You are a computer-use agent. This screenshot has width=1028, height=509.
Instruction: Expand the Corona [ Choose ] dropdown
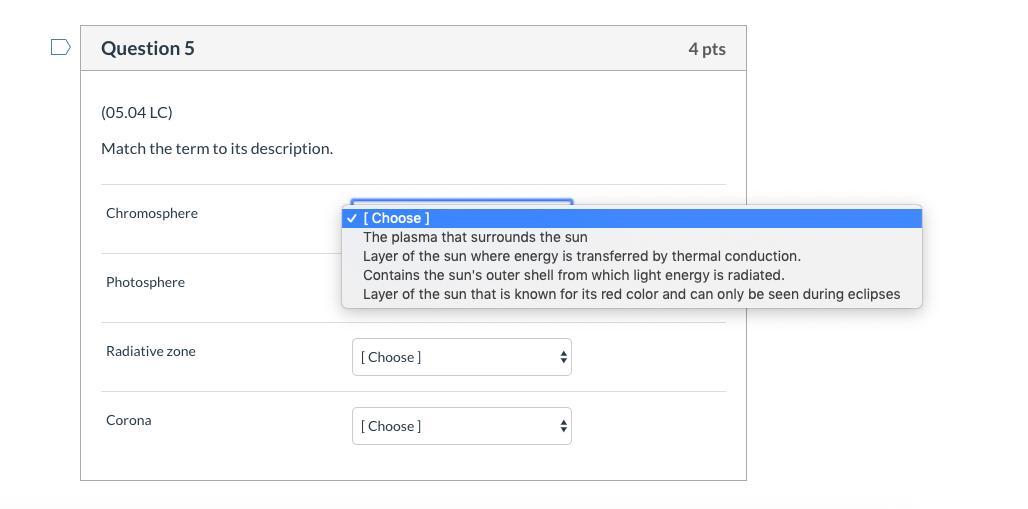tap(460, 426)
